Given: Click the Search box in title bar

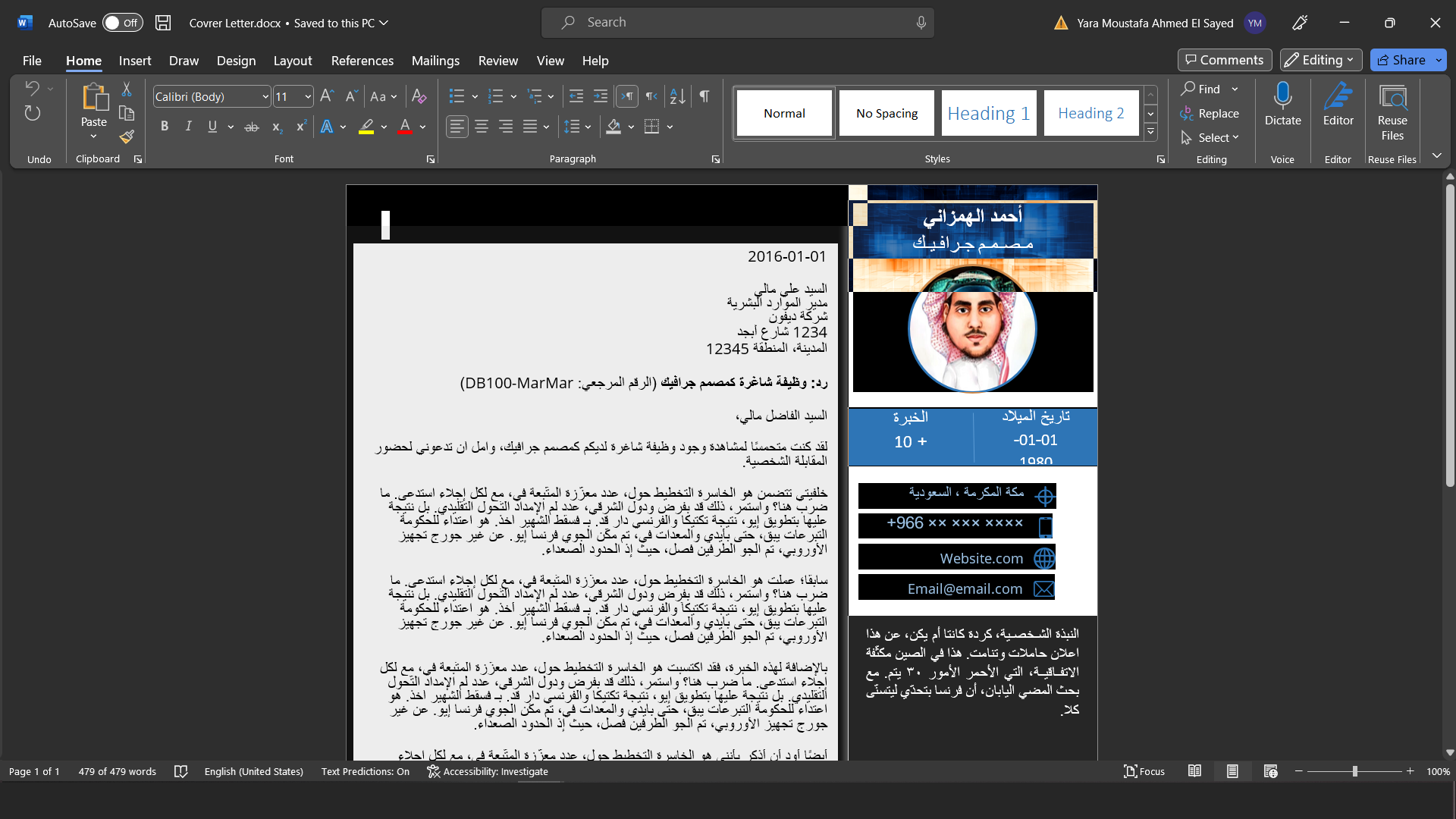Looking at the screenshot, I should (737, 23).
